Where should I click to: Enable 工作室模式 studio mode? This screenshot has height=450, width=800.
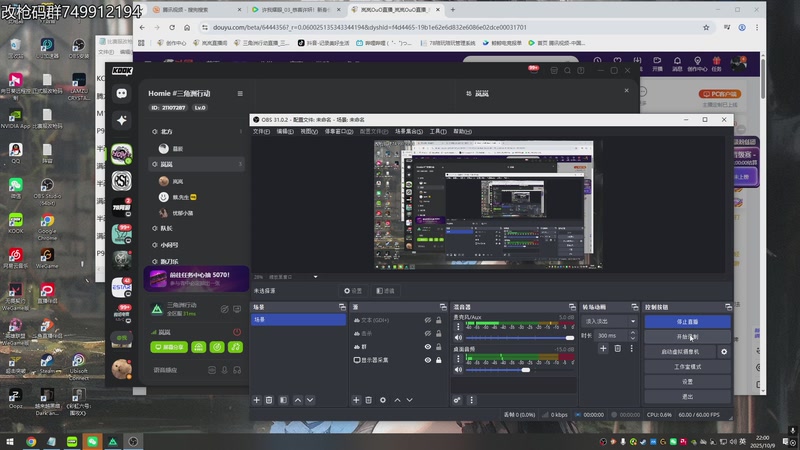[687, 366]
